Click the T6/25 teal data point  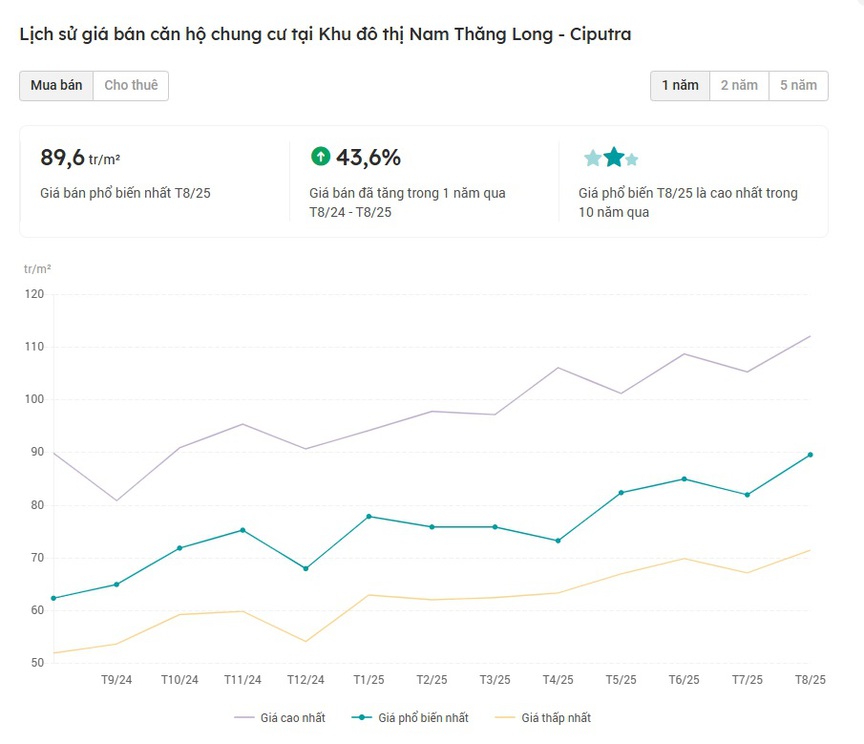tap(684, 479)
